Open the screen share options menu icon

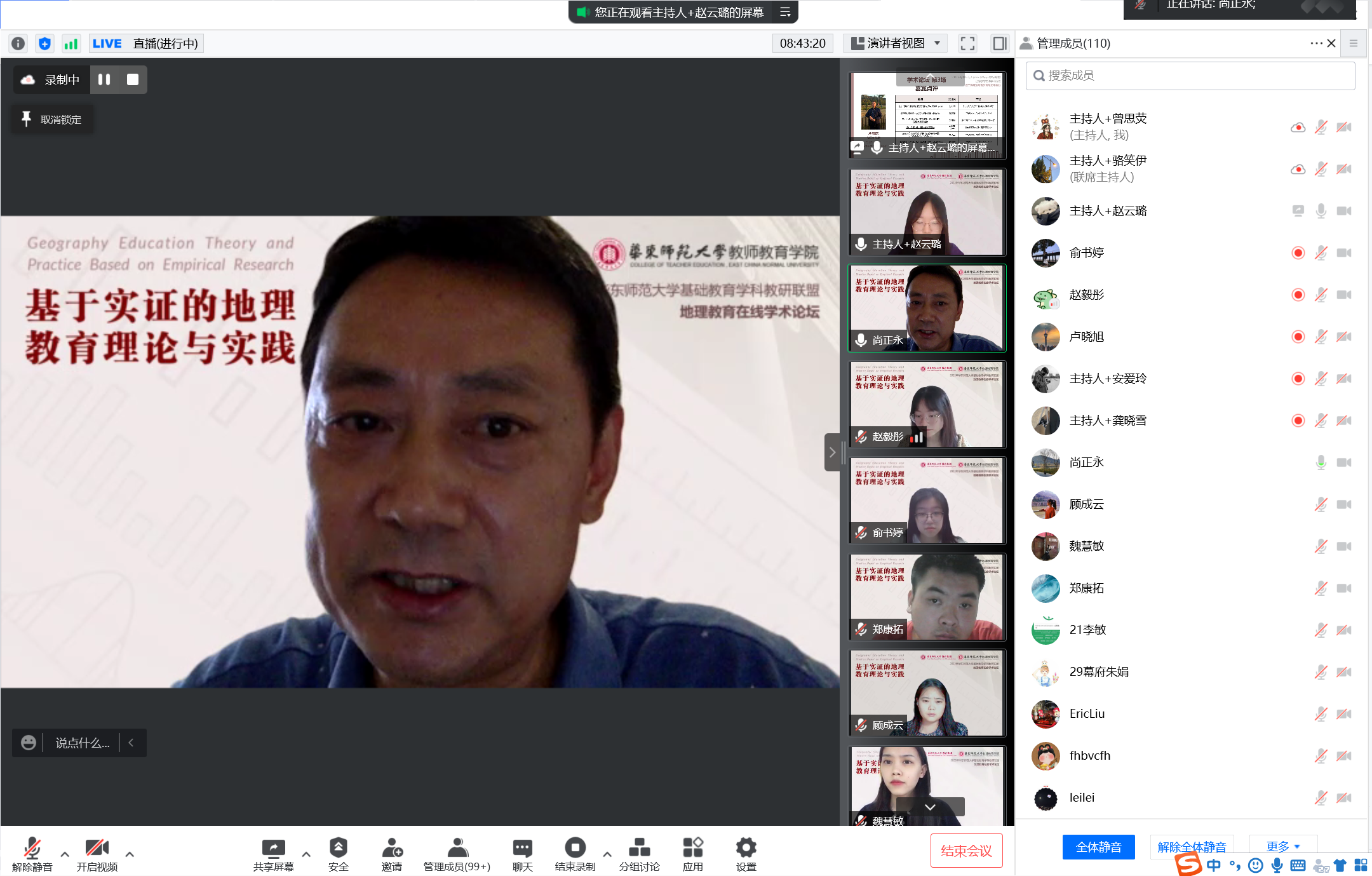click(x=785, y=12)
